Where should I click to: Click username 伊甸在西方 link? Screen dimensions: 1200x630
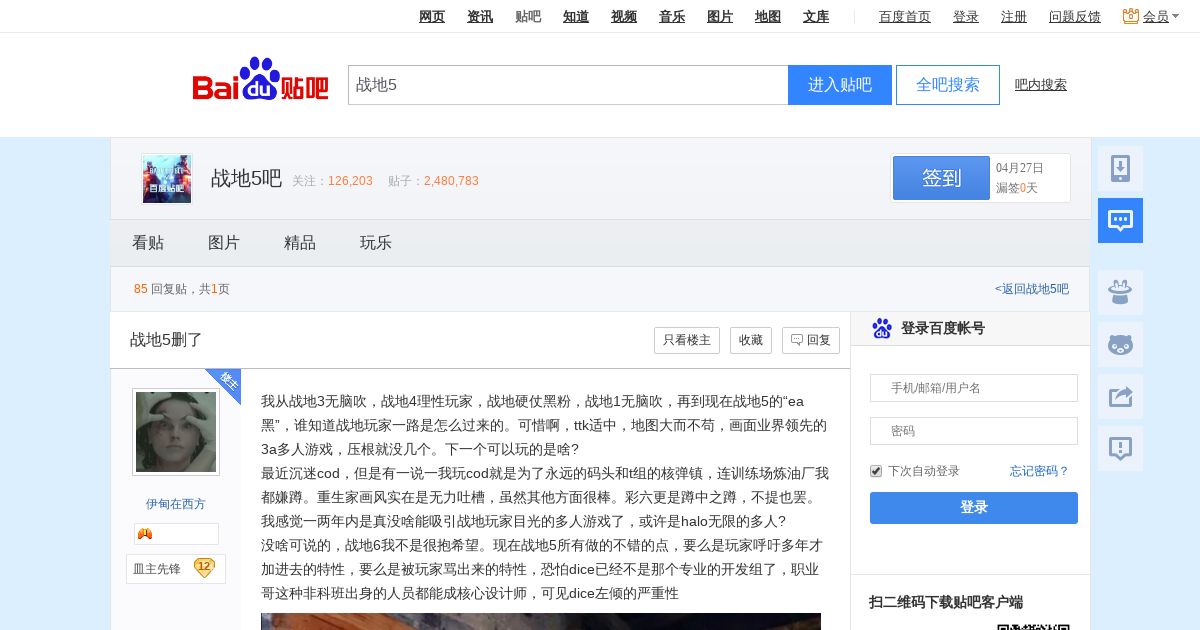click(x=176, y=504)
